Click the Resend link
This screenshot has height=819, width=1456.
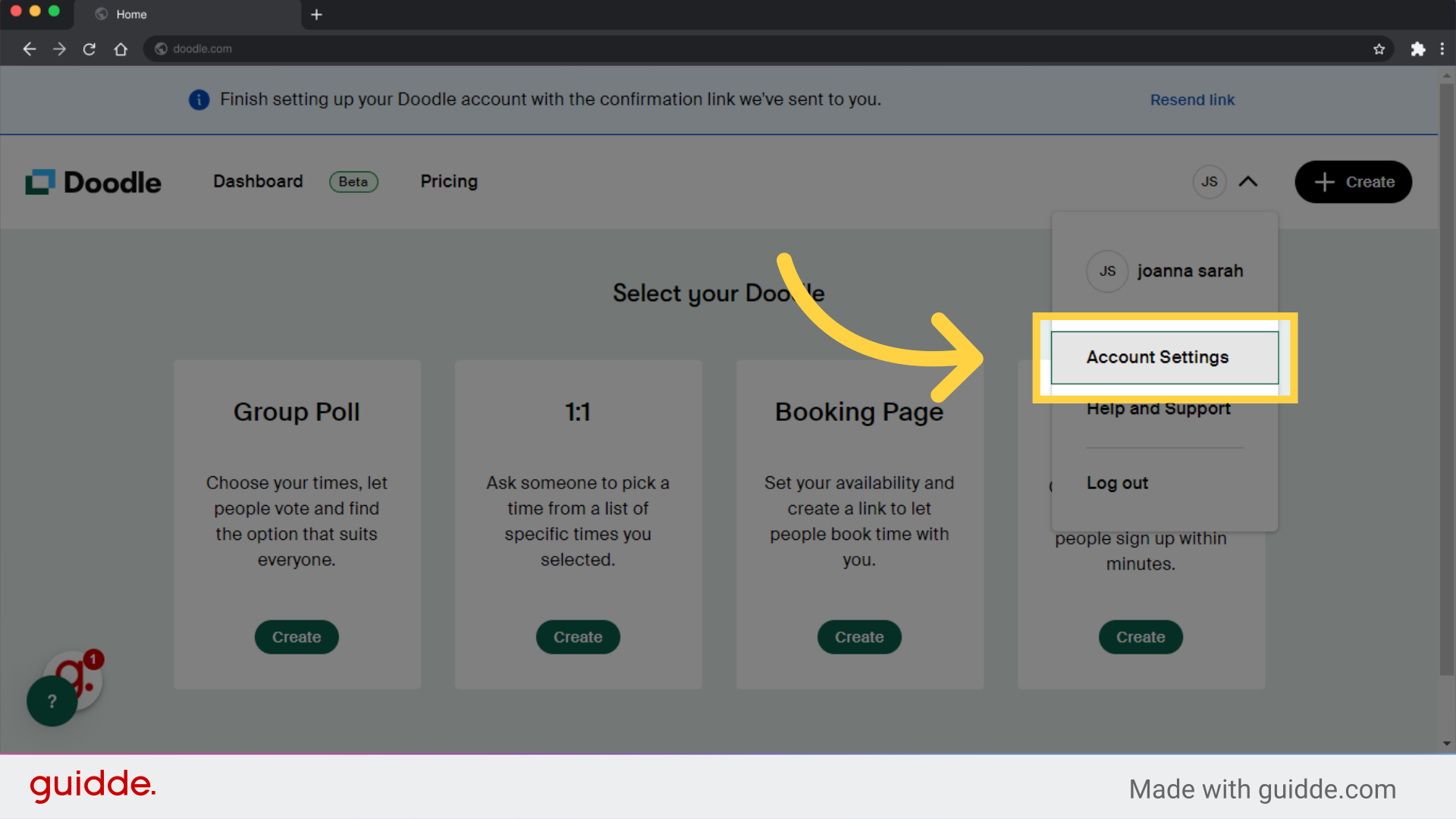click(1192, 99)
